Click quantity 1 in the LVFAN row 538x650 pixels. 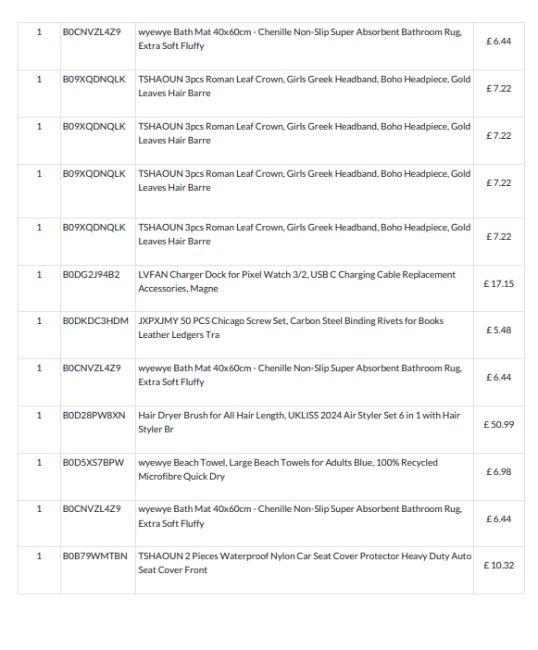pyautogui.click(x=39, y=274)
